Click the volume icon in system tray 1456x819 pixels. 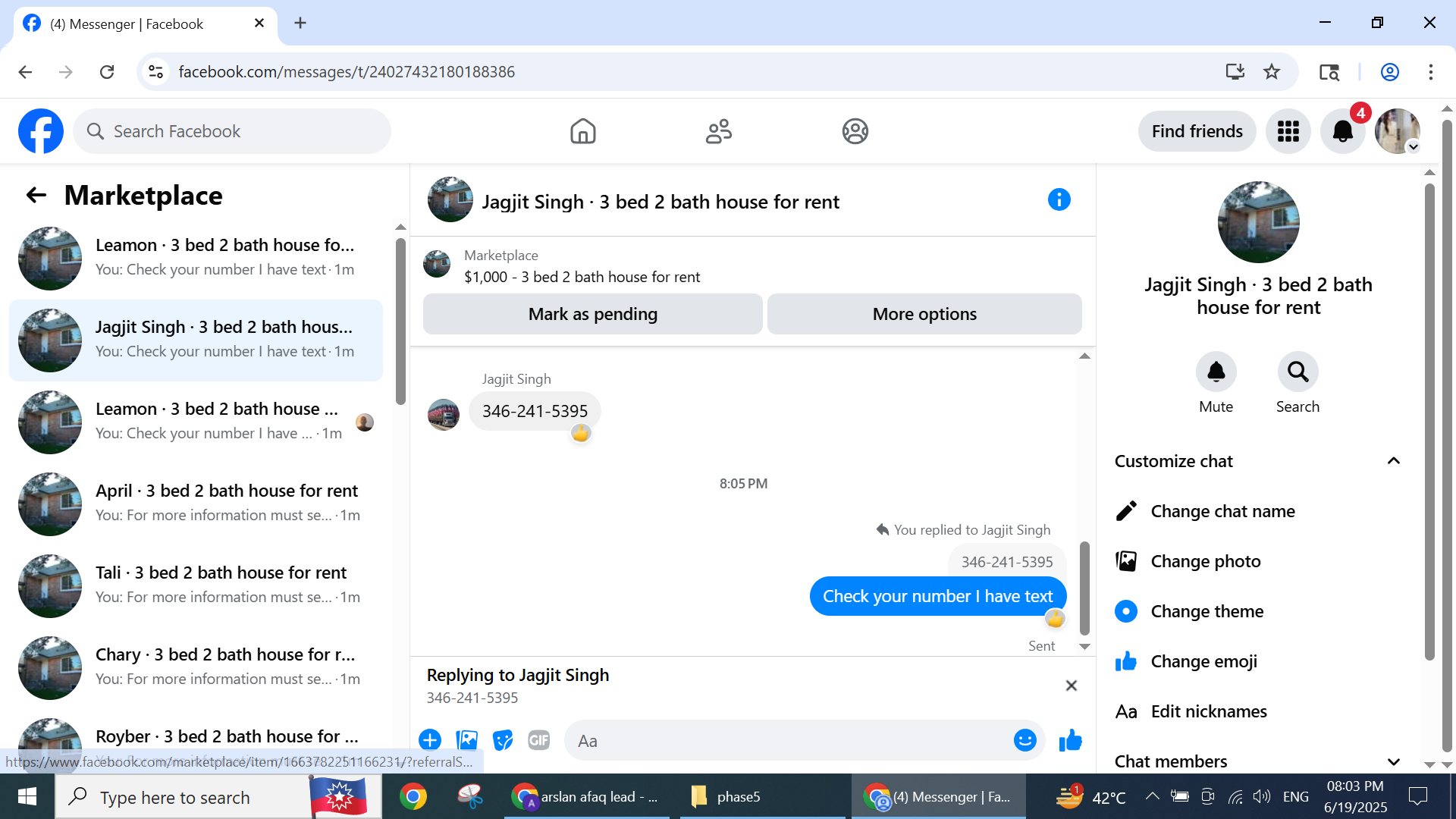tap(1261, 796)
